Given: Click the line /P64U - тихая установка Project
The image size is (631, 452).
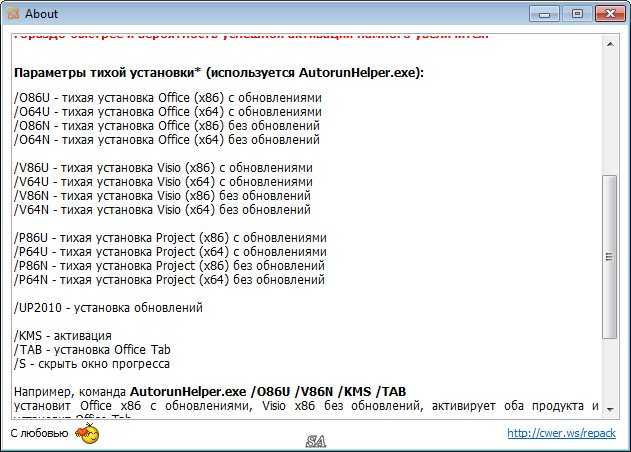Looking at the screenshot, I should (x=170, y=252).
